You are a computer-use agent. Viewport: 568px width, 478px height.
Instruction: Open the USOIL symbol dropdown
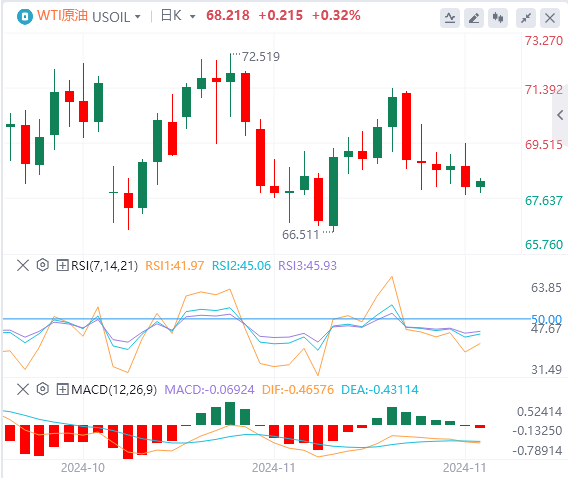[x=116, y=17]
